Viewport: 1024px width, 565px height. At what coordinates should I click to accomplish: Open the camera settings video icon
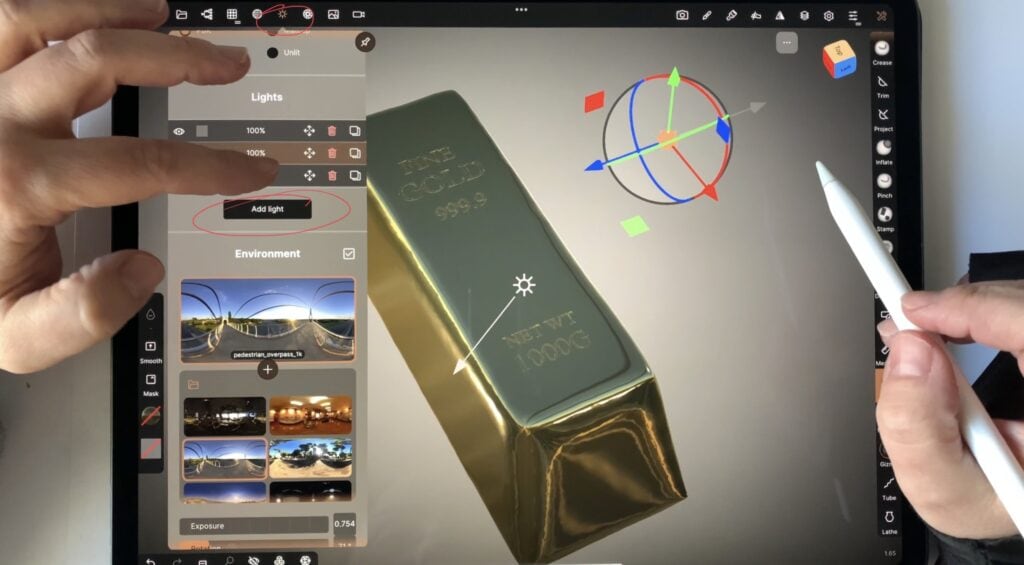click(358, 14)
